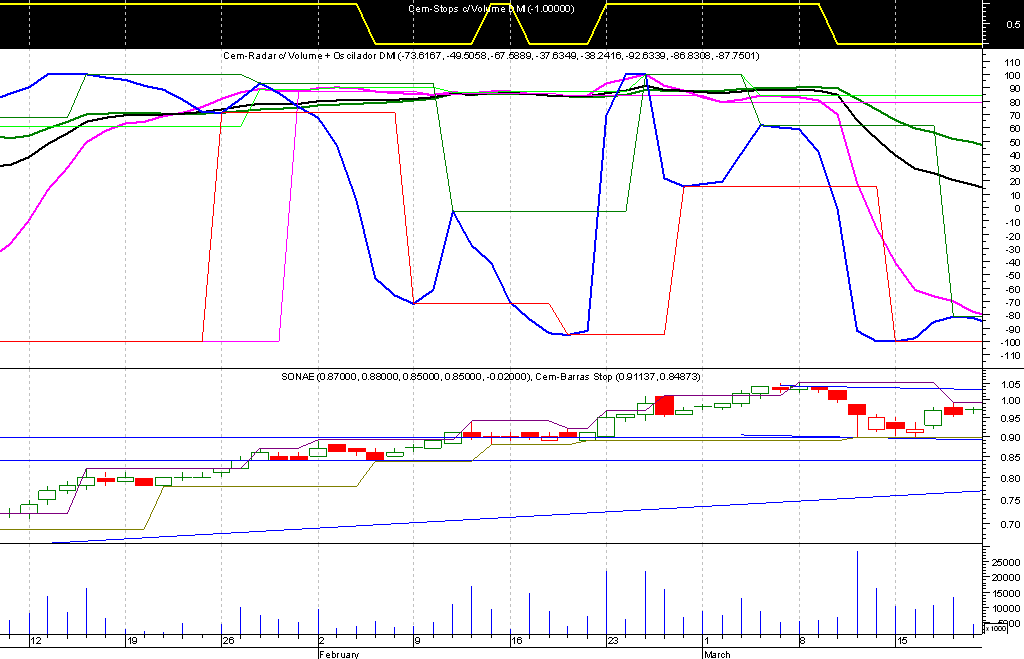Pick date label 26 on the time axis
Screen dimensions: 1024x659
pos(228,641)
